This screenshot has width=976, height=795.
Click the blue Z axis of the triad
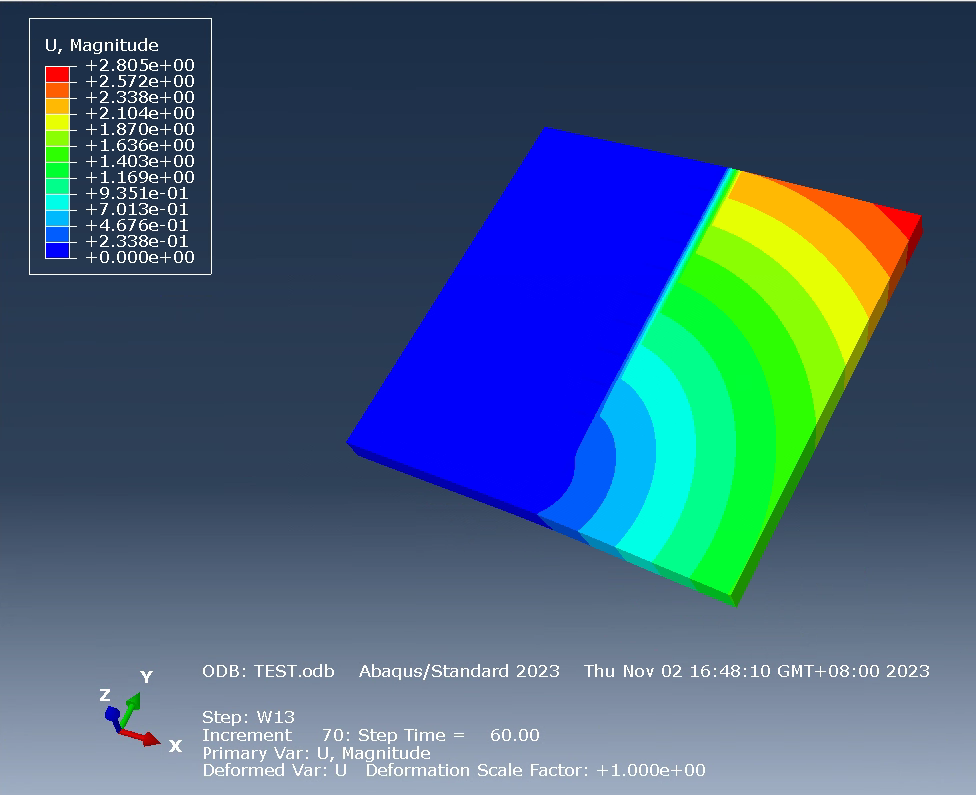tap(113, 717)
